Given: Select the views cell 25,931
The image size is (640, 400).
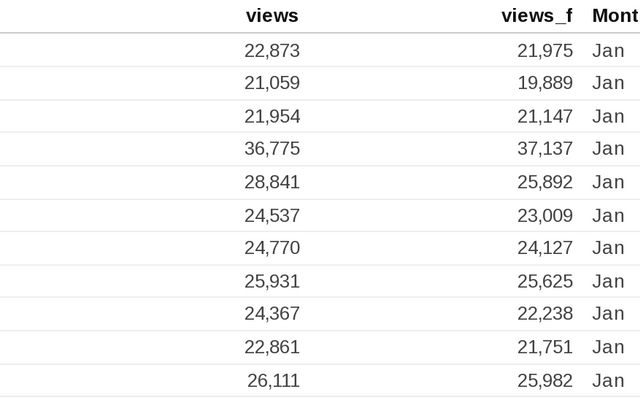Looking at the screenshot, I should (272, 282).
